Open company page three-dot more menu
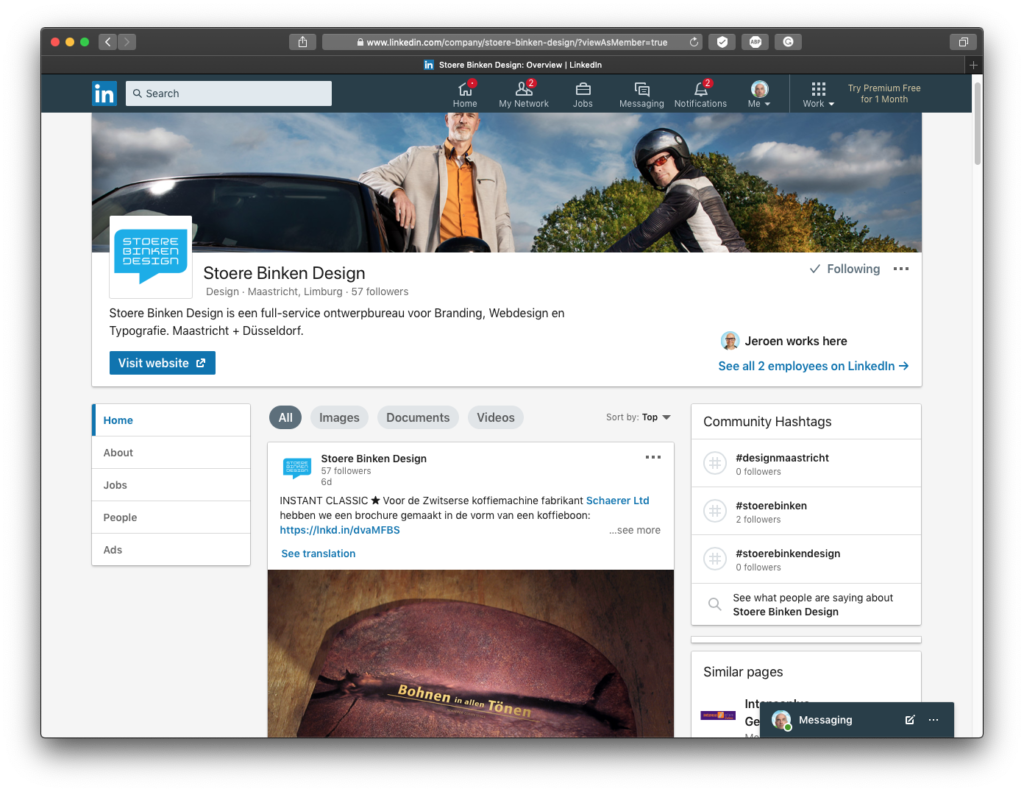The height and width of the screenshot is (792, 1024). [x=901, y=269]
